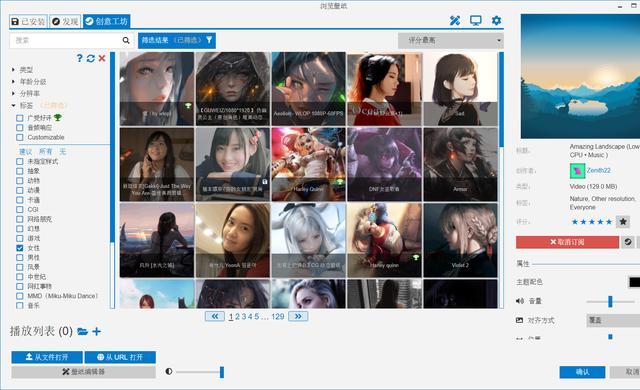Tick the 动漫 (Anime) tag checkbox

[x=20, y=190]
